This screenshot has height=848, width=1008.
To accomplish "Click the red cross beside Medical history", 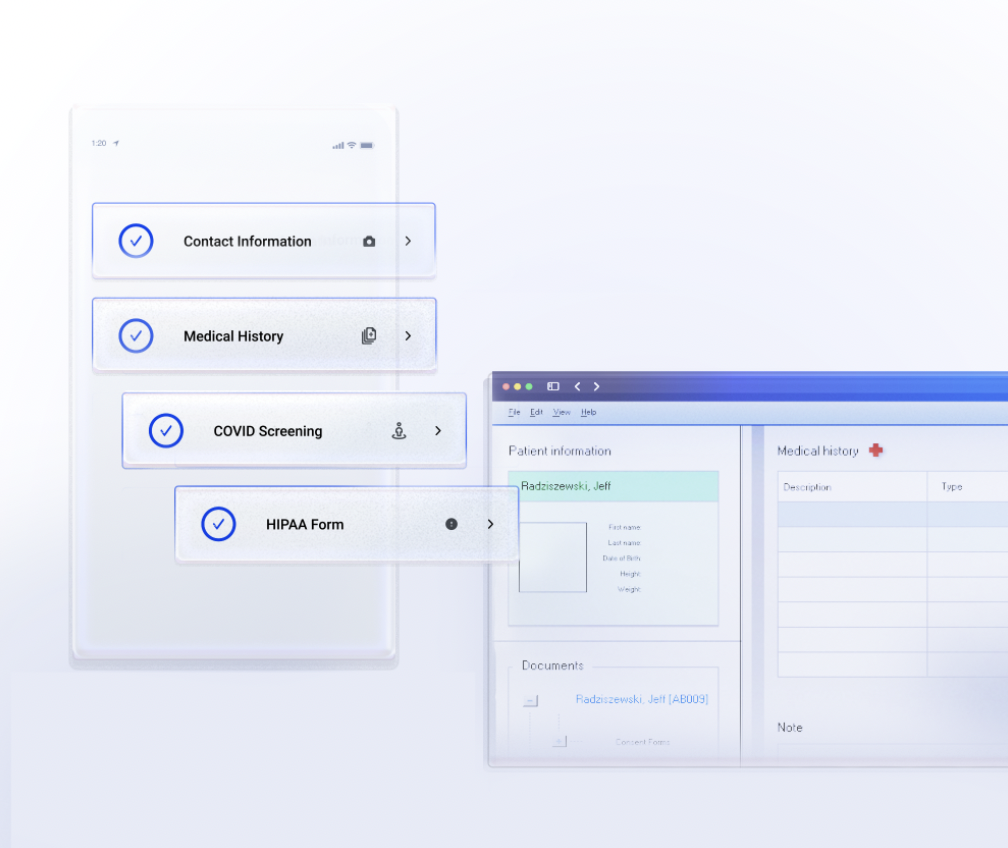I will point(876,450).
